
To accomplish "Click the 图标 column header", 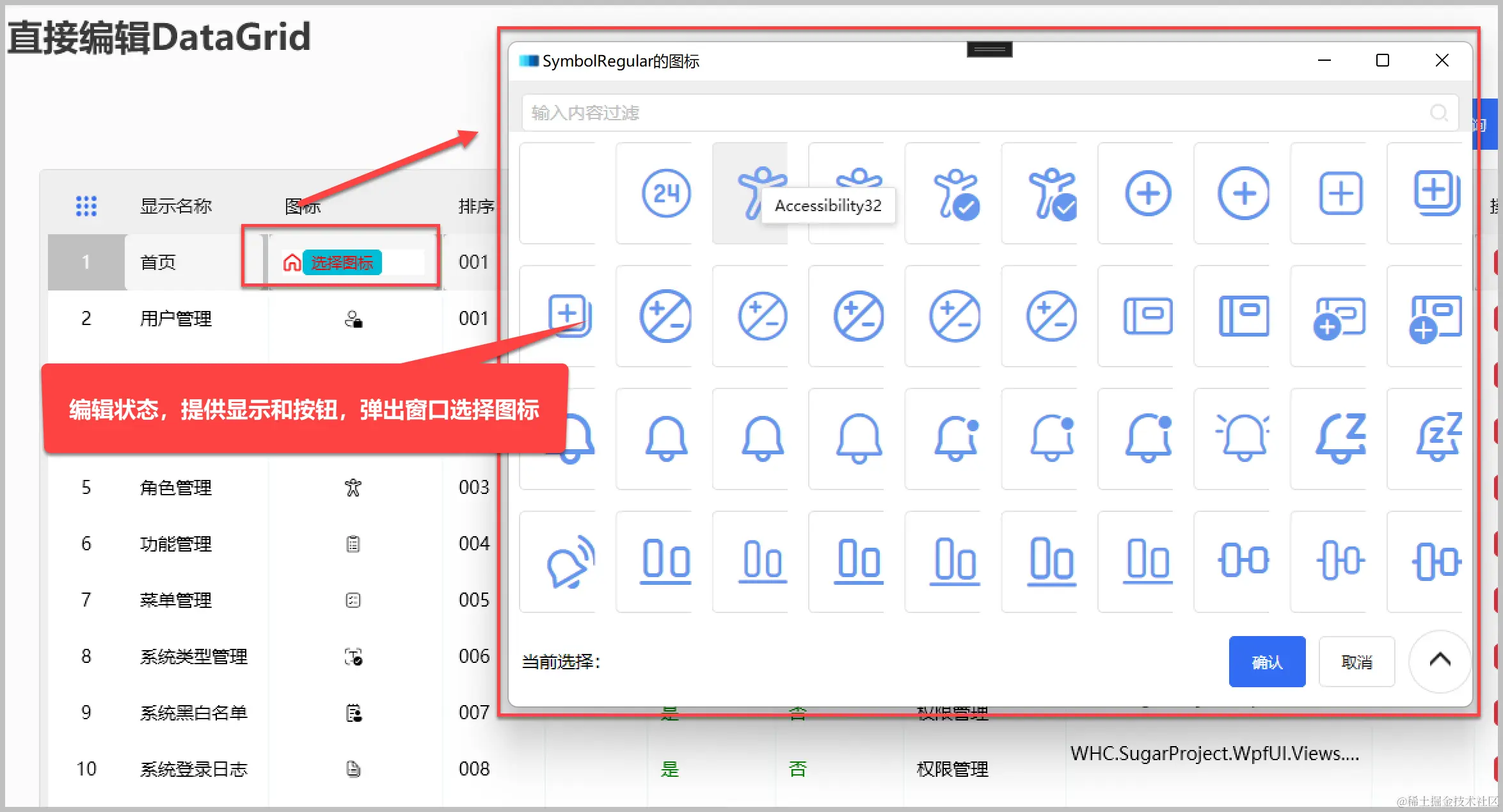I will 303,206.
